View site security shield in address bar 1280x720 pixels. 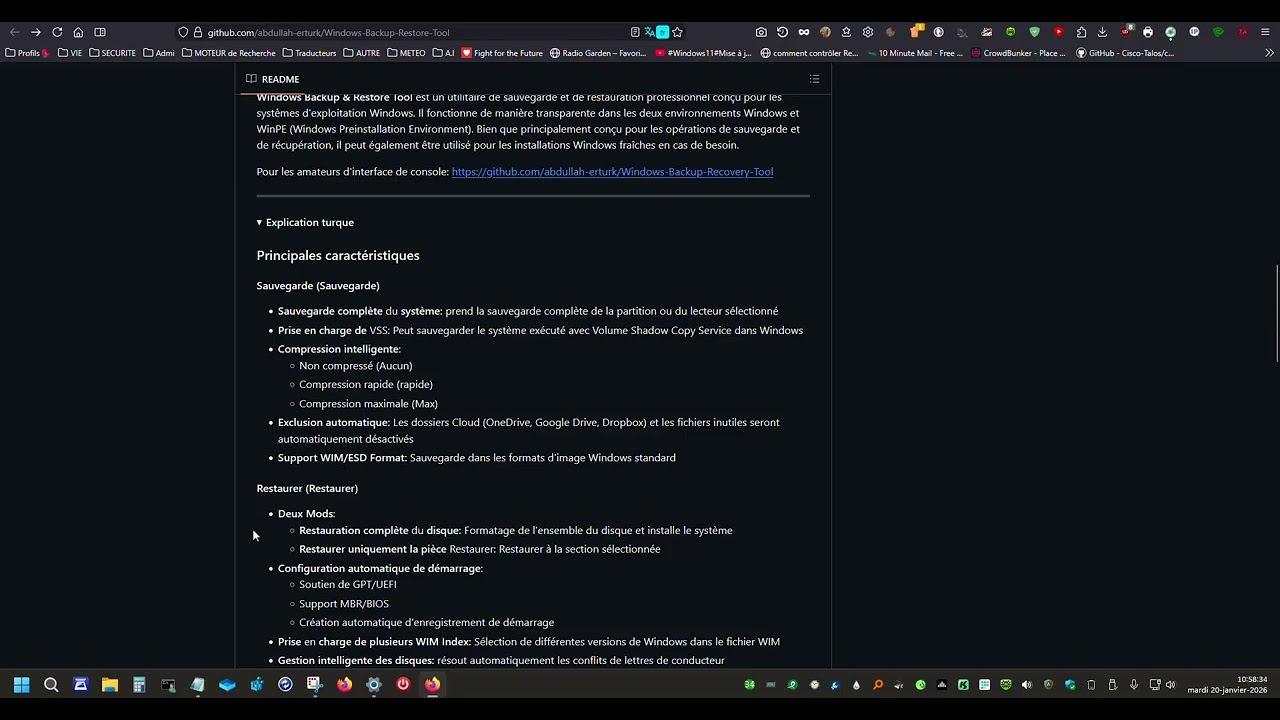click(x=183, y=32)
